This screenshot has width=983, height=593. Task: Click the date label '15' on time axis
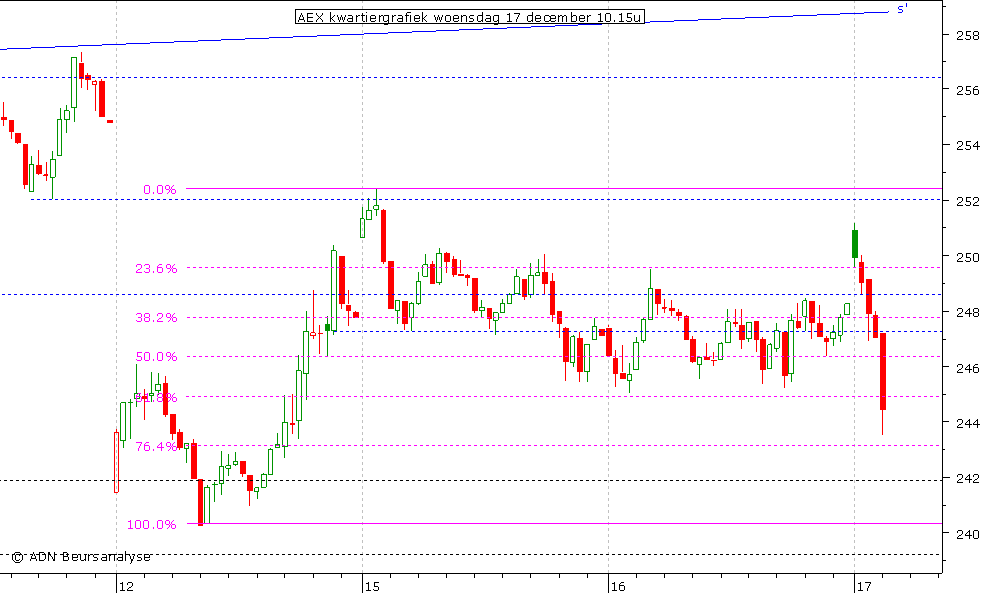372,586
